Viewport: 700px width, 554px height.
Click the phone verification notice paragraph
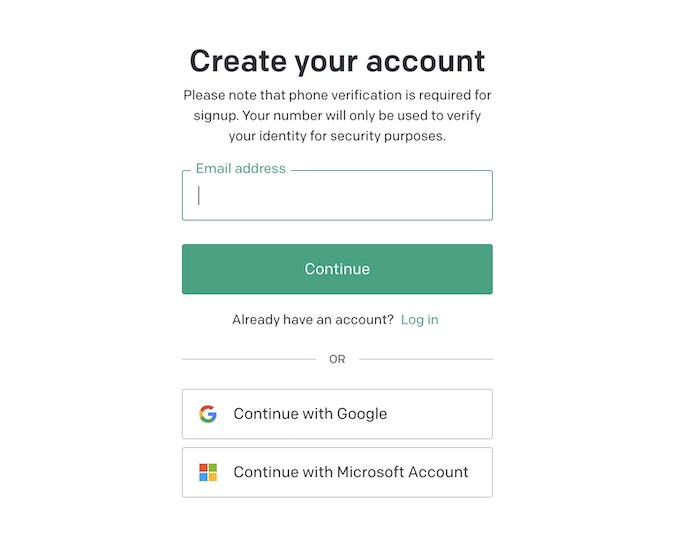coord(337,115)
